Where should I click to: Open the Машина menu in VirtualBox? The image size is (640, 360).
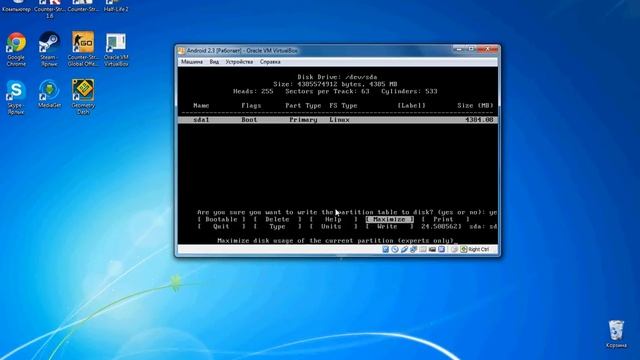(192, 62)
